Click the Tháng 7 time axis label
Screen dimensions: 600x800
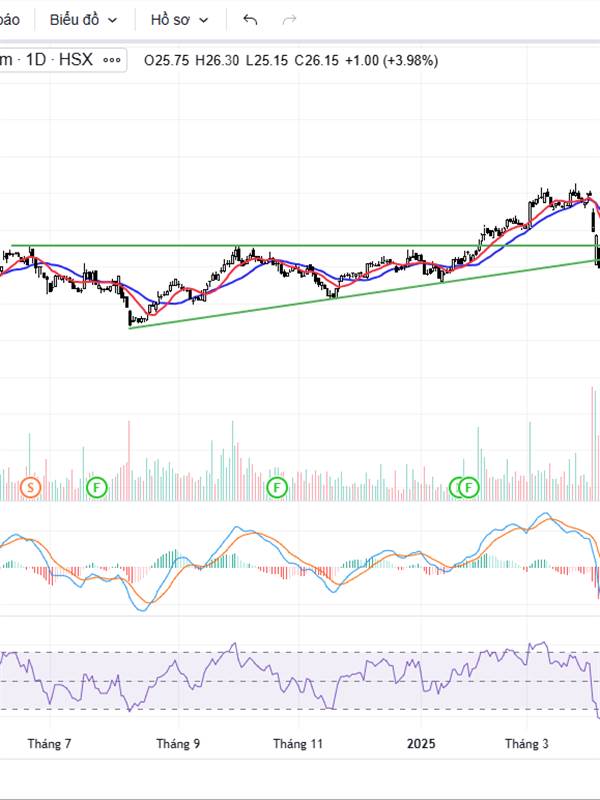(x=49, y=744)
